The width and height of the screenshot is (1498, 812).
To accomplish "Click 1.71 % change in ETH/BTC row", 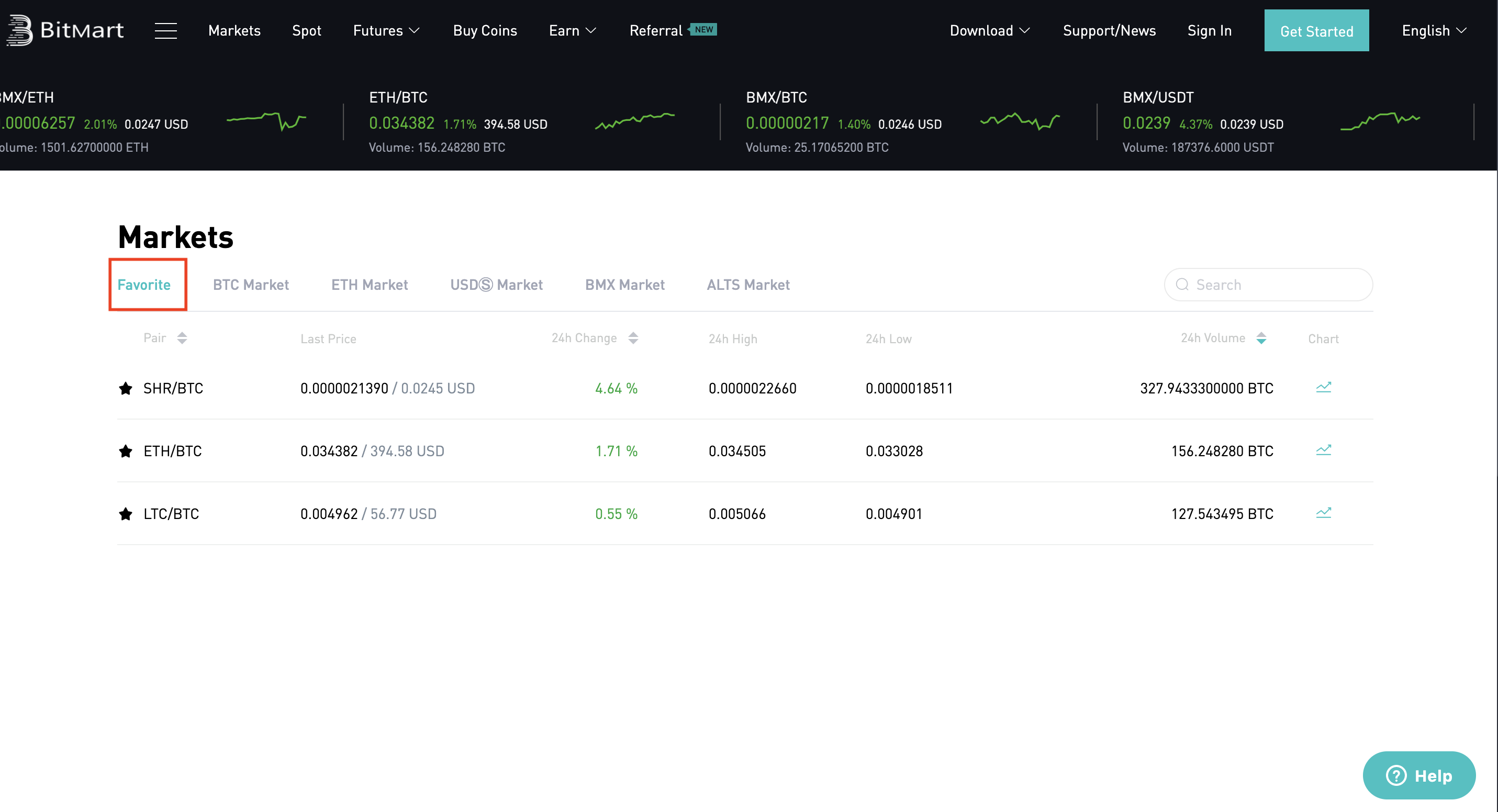I will 617,451.
